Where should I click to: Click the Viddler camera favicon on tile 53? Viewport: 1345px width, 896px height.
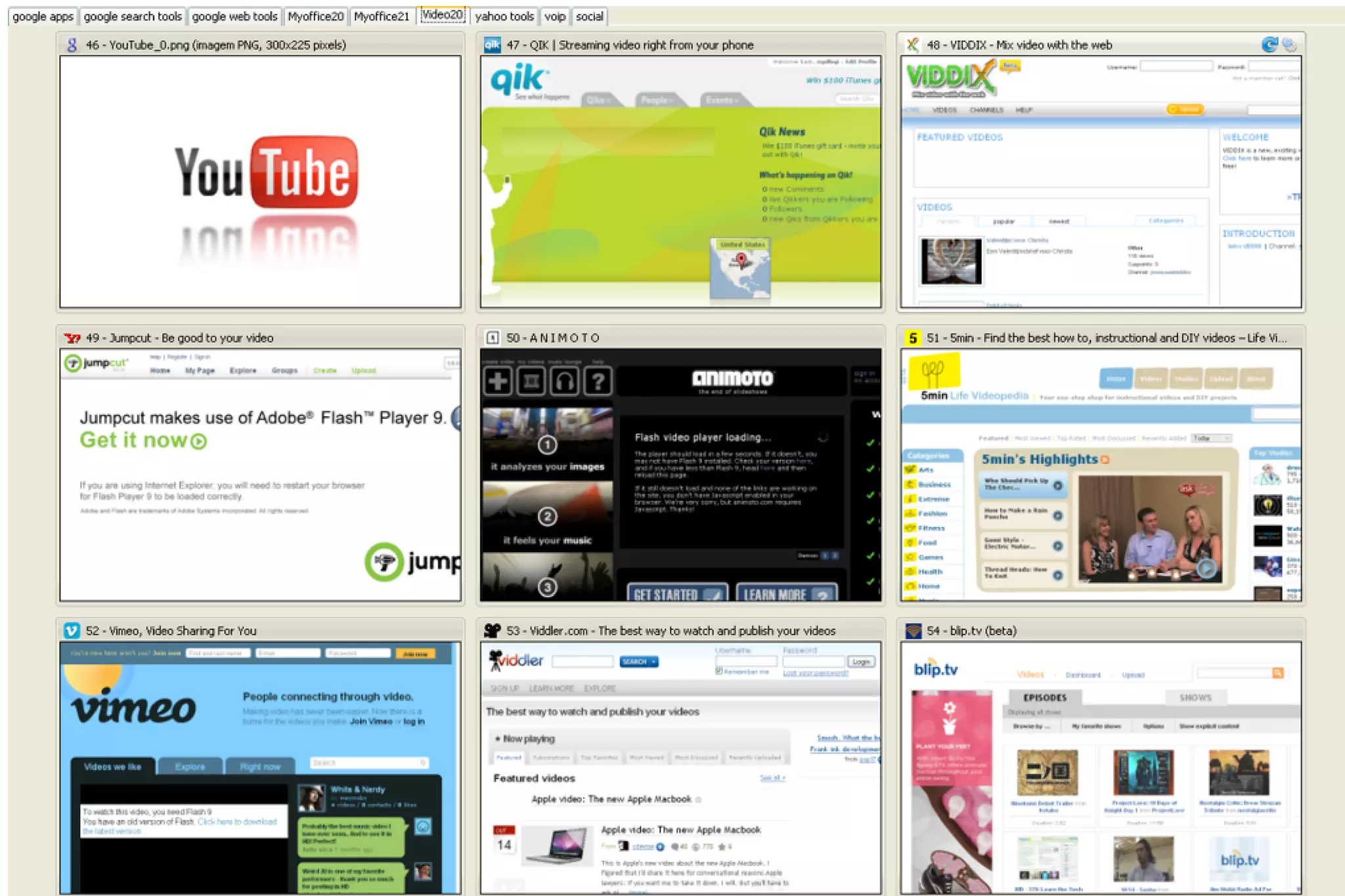tap(492, 631)
